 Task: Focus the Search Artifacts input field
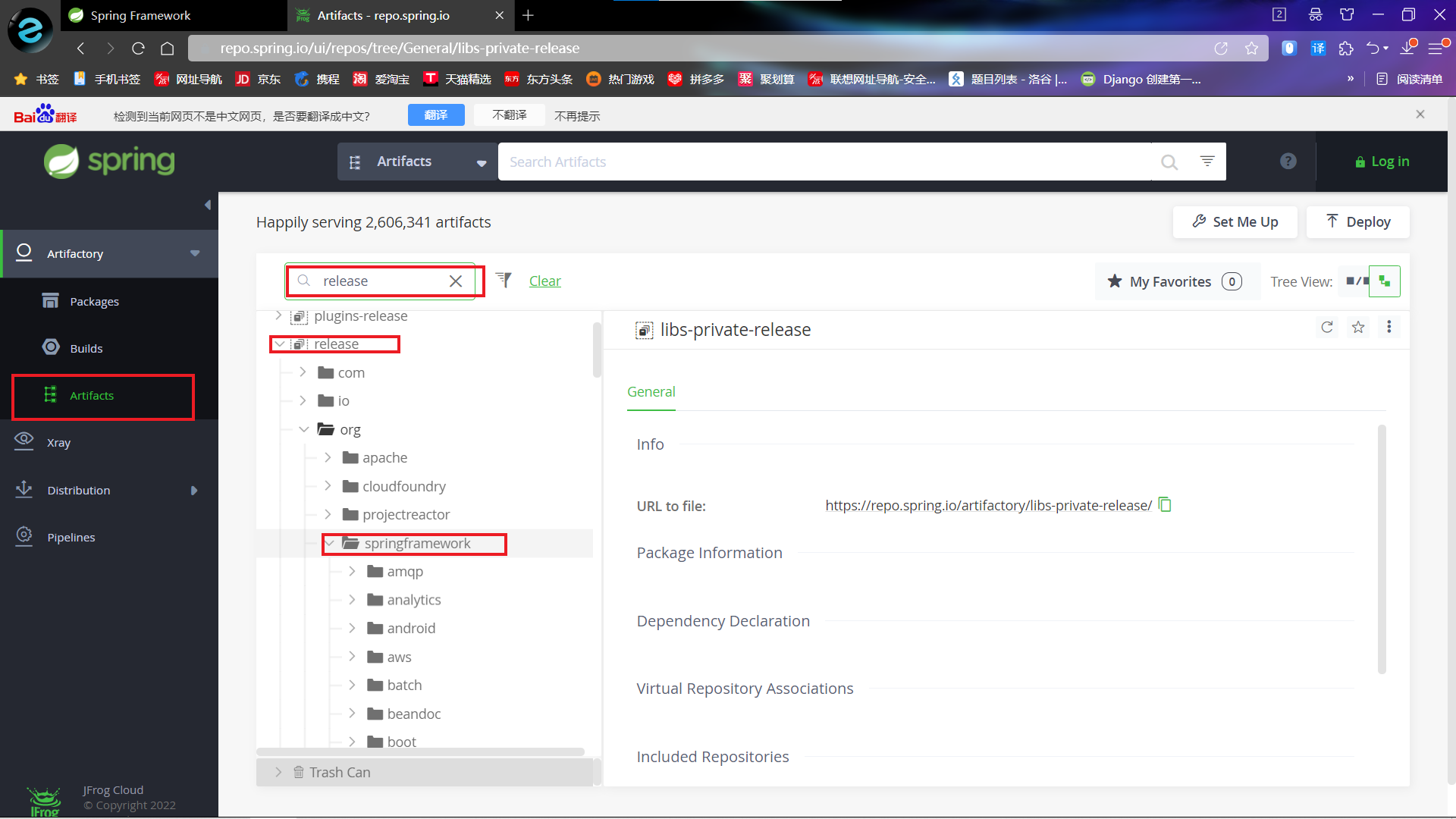pos(825,162)
